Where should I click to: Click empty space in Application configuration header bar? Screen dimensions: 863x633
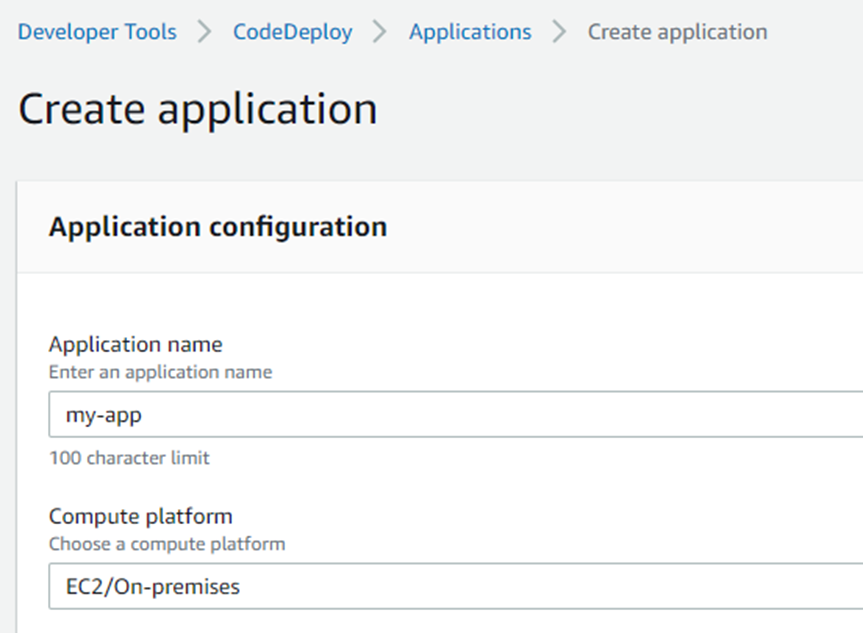point(620,227)
